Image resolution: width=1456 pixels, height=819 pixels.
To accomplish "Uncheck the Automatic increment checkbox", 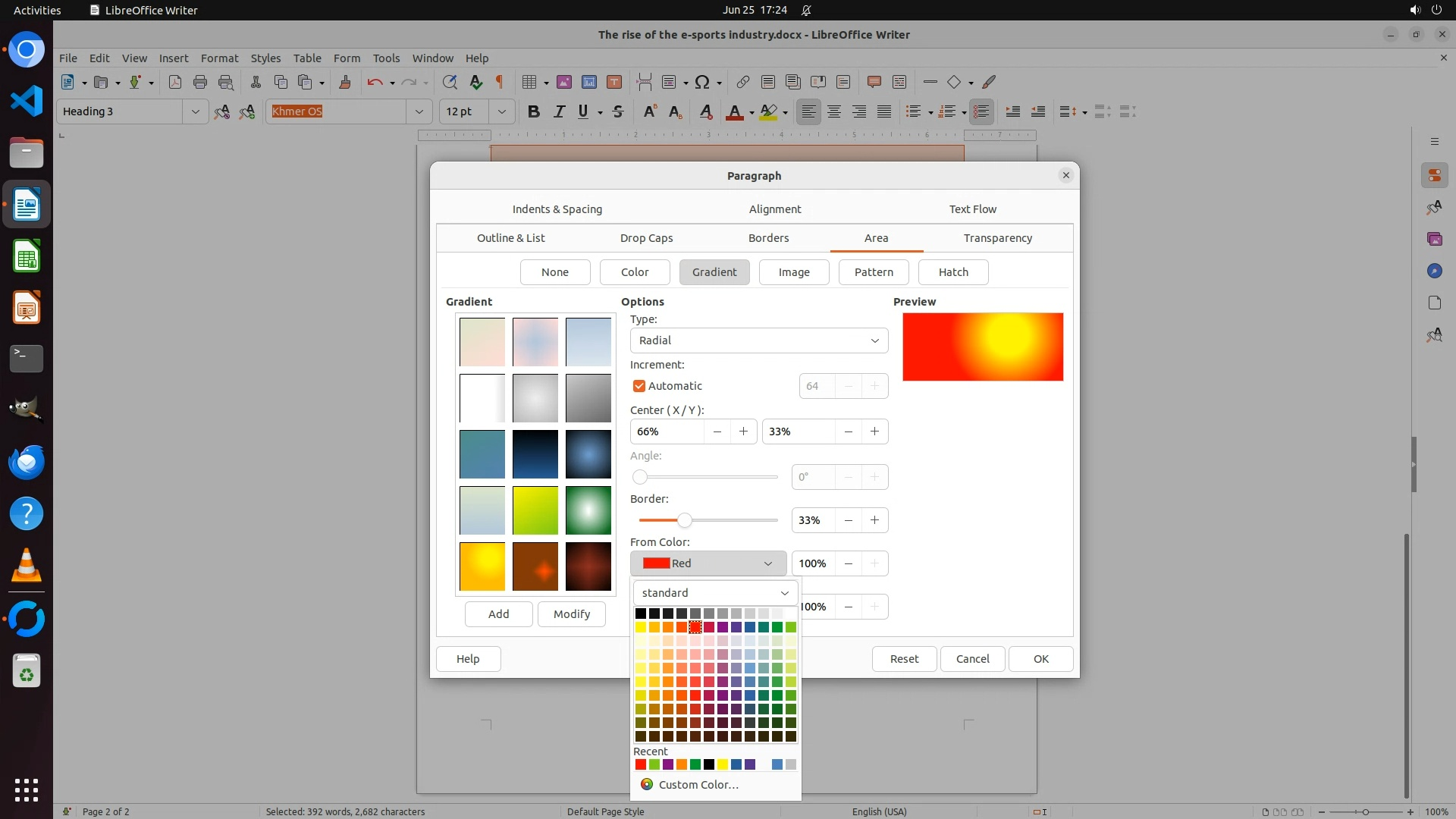I will pos(639,386).
